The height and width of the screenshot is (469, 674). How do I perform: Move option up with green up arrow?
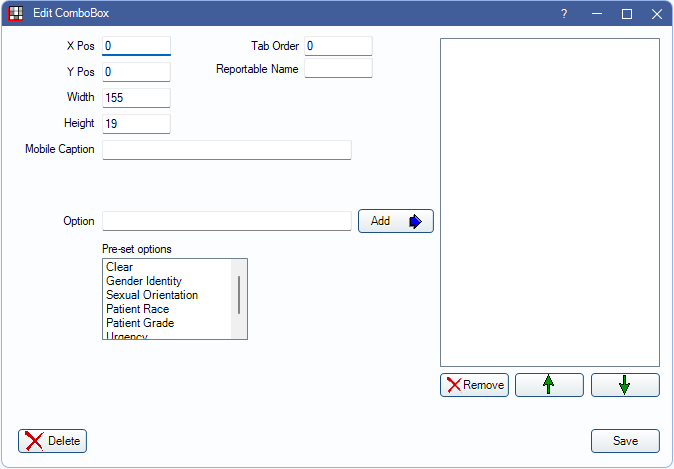(x=549, y=385)
